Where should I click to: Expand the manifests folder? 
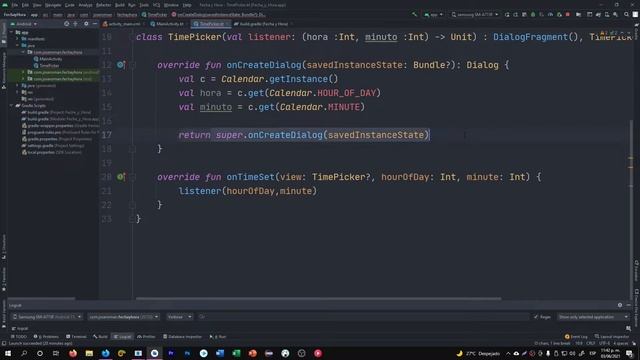click(x=17, y=39)
